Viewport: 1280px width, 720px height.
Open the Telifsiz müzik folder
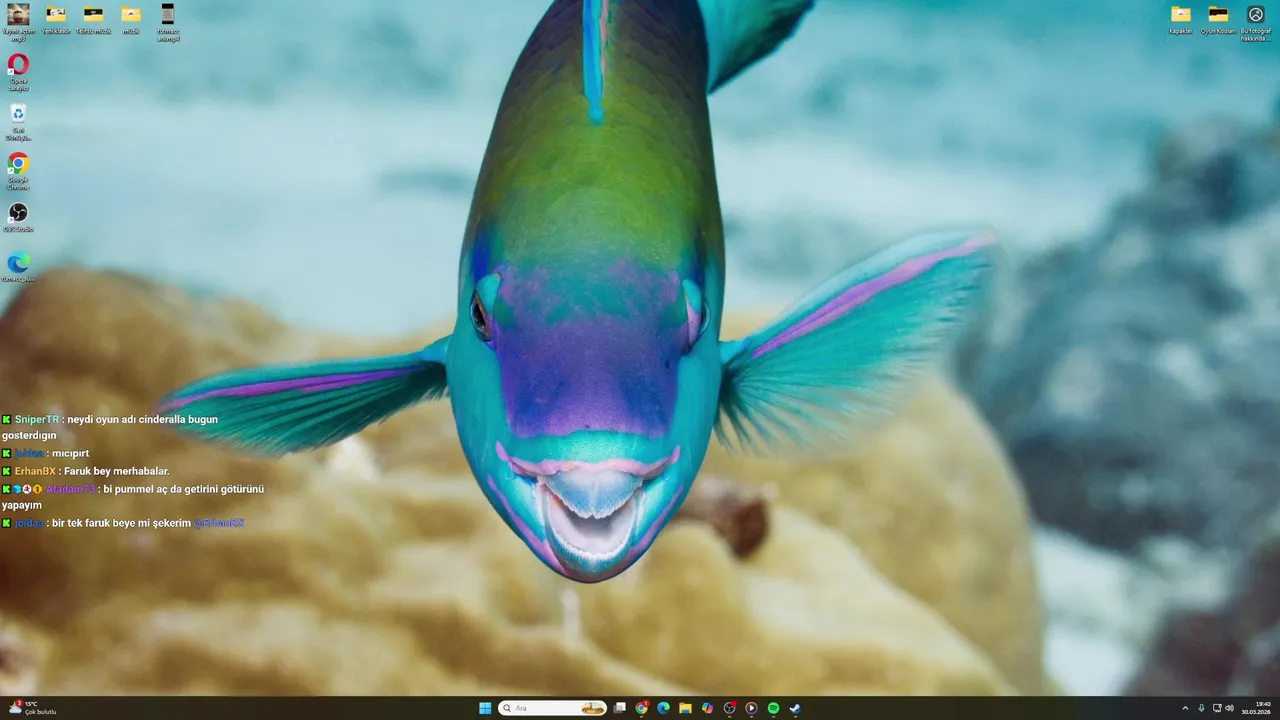click(x=93, y=19)
